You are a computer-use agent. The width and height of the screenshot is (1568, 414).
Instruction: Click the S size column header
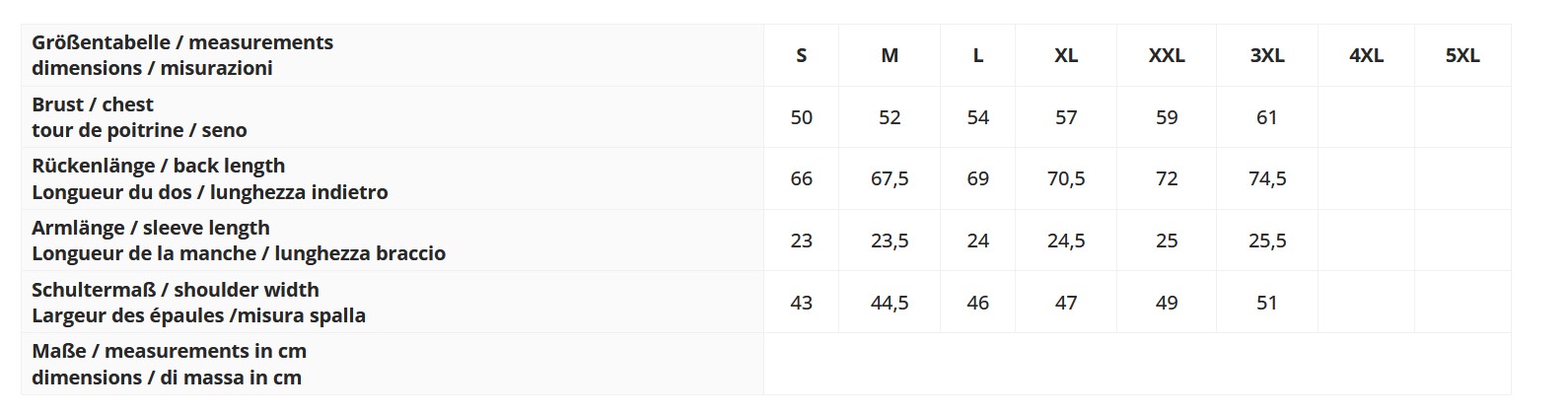[801, 56]
